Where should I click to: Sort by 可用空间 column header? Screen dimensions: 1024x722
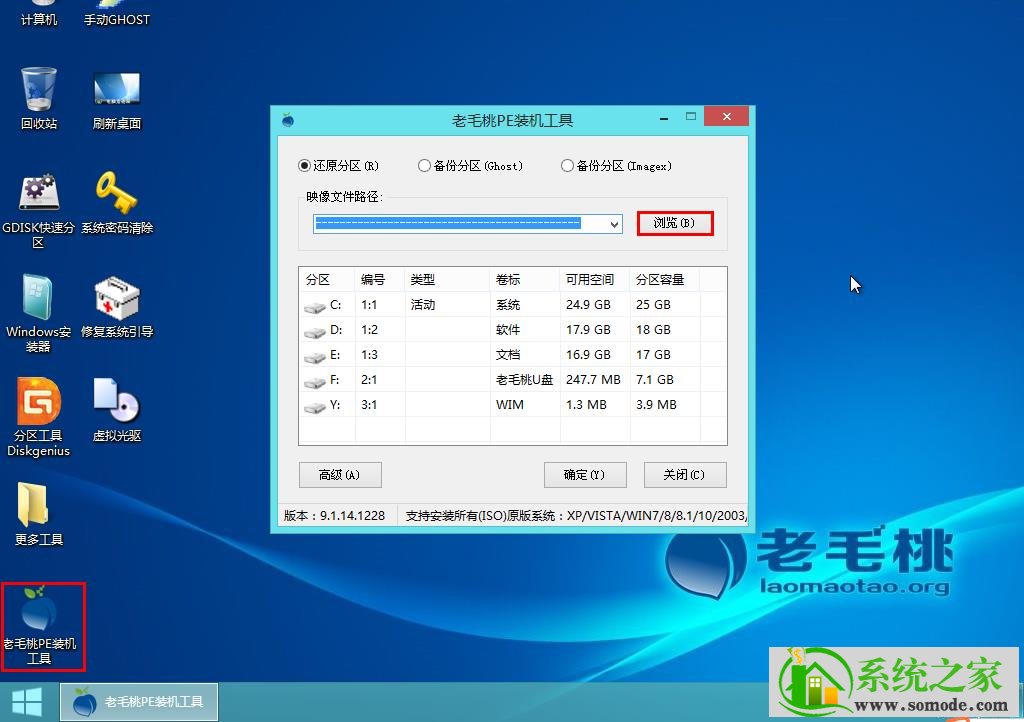pyautogui.click(x=595, y=279)
